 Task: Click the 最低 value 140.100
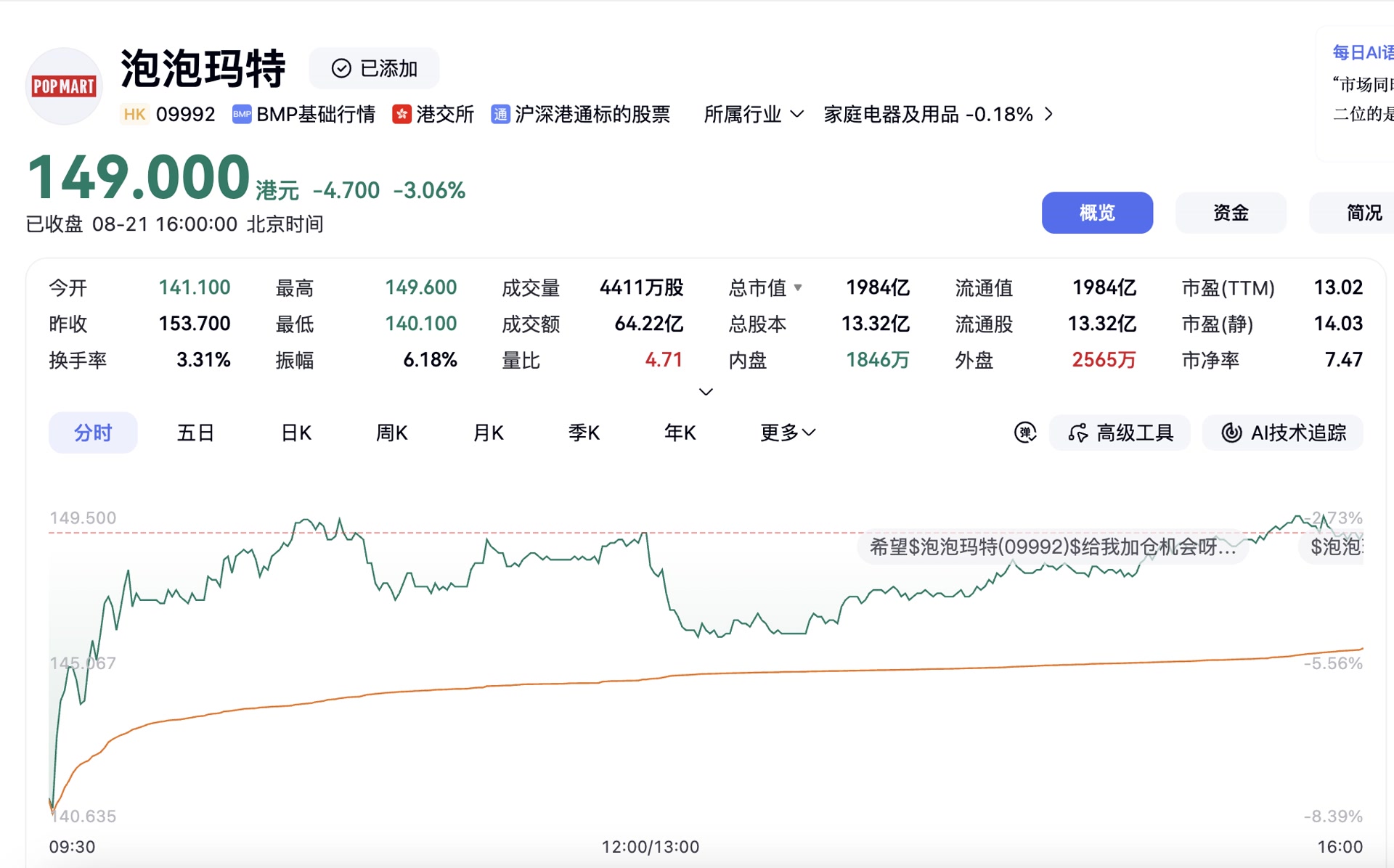point(421,324)
